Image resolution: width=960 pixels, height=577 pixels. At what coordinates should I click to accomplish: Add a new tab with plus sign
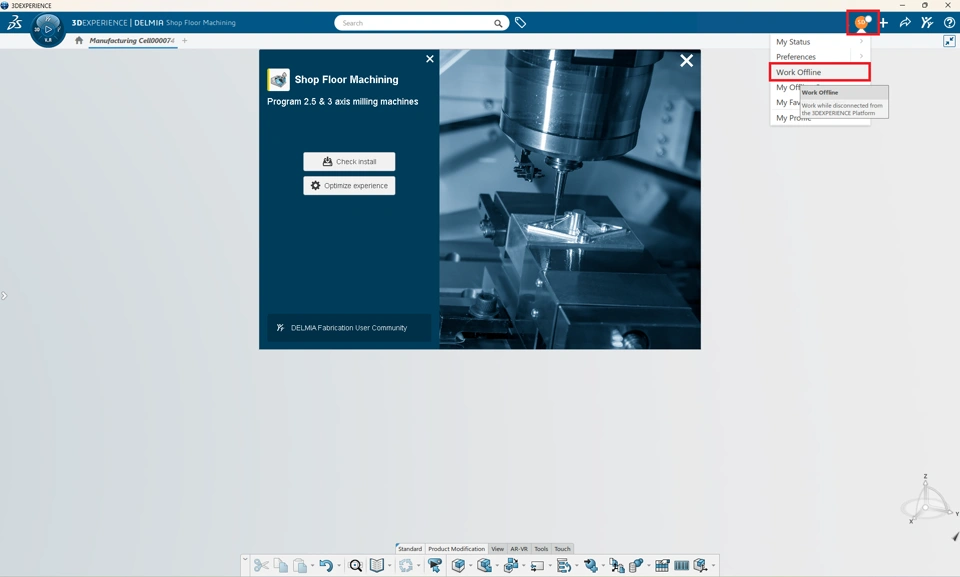(x=184, y=40)
